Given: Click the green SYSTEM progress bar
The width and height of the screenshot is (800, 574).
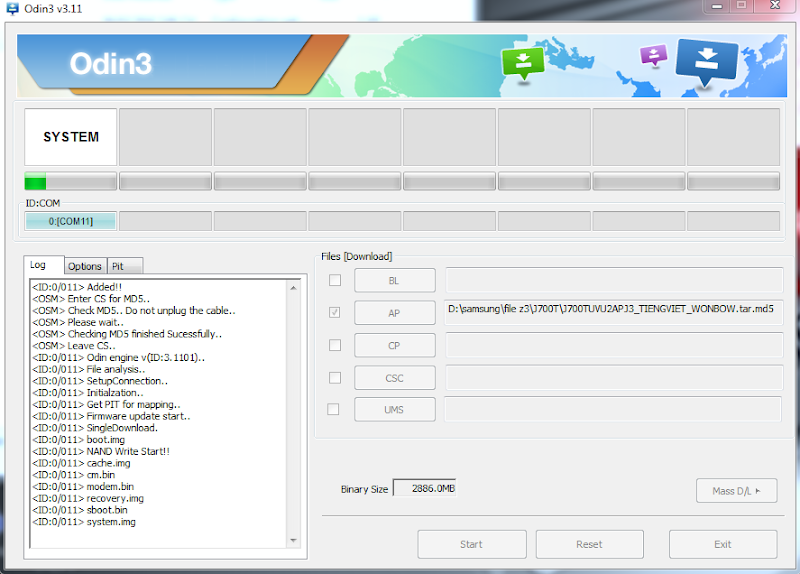Looking at the screenshot, I should pos(70,181).
